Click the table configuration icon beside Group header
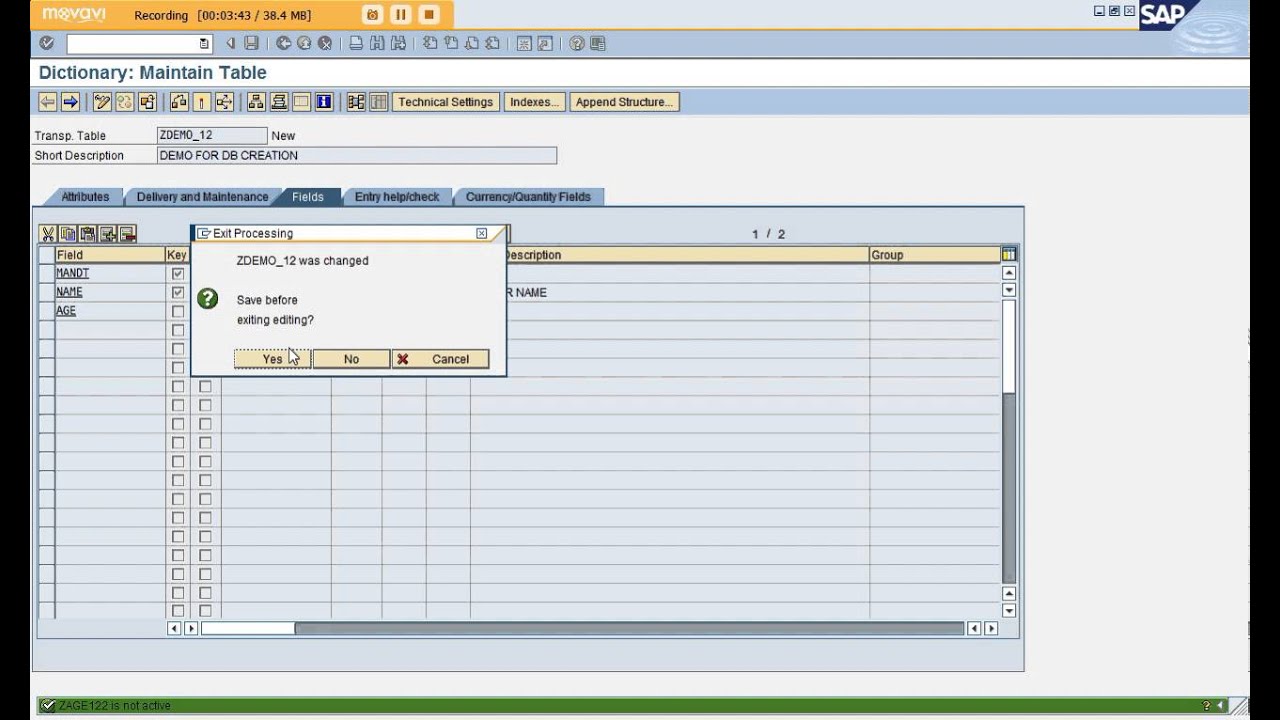Screen dimensions: 1280x720 (x=1009, y=255)
